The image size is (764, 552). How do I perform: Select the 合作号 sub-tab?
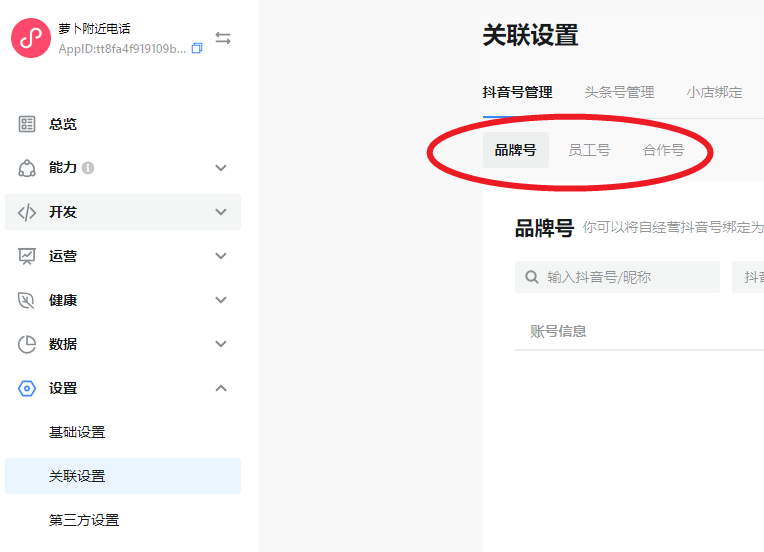point(663,150)
